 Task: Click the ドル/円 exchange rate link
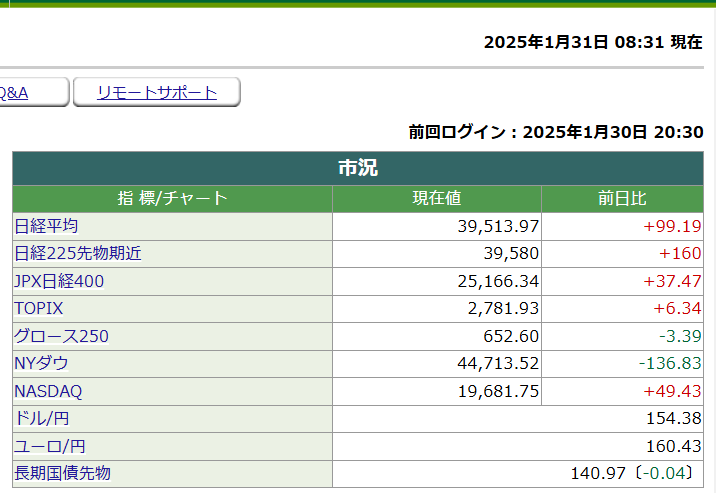tap(41, 419)
